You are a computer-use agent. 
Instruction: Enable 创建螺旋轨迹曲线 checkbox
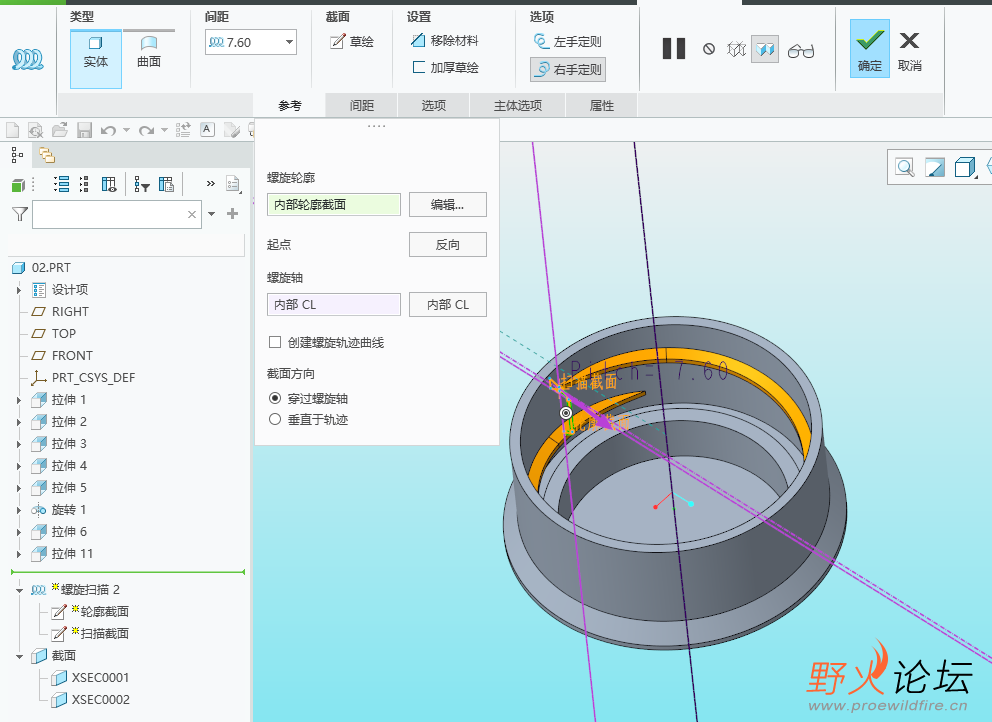pos(275,343)
